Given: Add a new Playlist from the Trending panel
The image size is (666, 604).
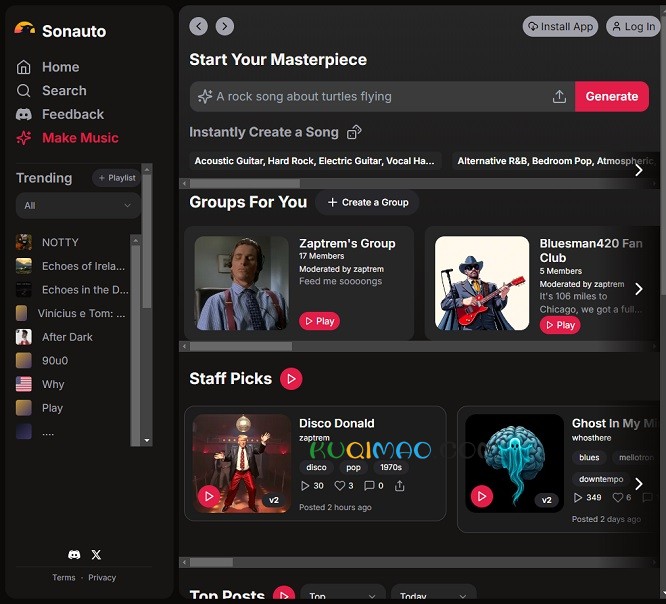Looking at the screenshot, I should (116, 178).
